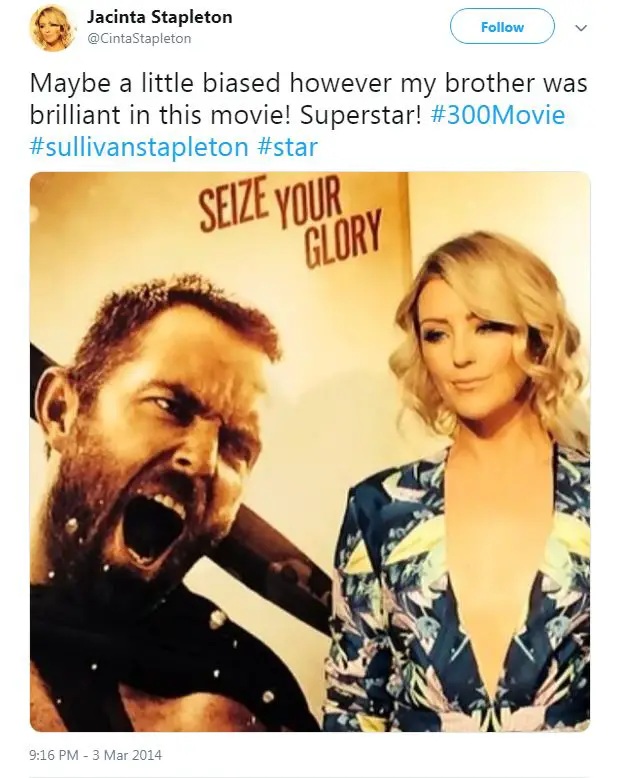This screenshot has height=778, width=618.
Task: Open the 9:16 PM tweet timestamp
Action: click(x=54, y=755)
